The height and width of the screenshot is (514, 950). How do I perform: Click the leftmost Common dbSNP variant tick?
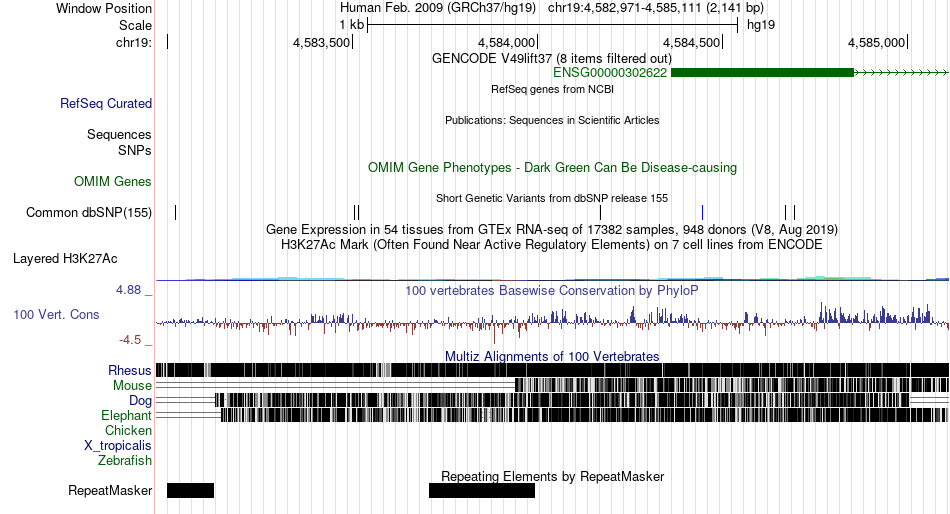176,212
